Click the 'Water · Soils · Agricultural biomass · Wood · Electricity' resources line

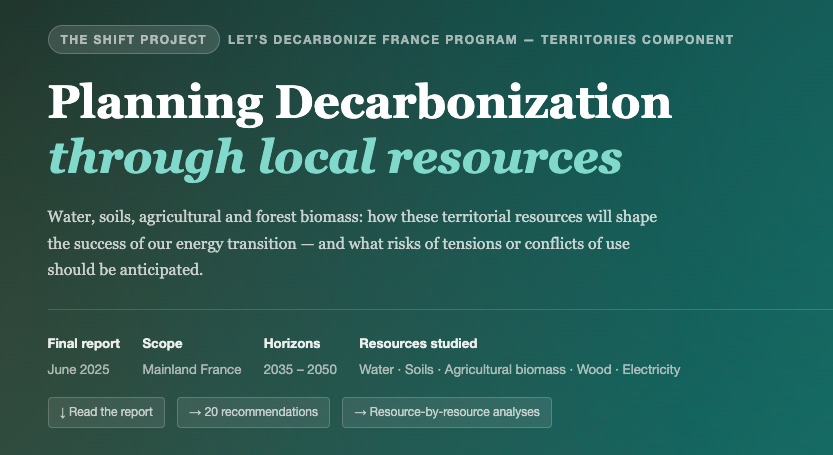point(520,369)
